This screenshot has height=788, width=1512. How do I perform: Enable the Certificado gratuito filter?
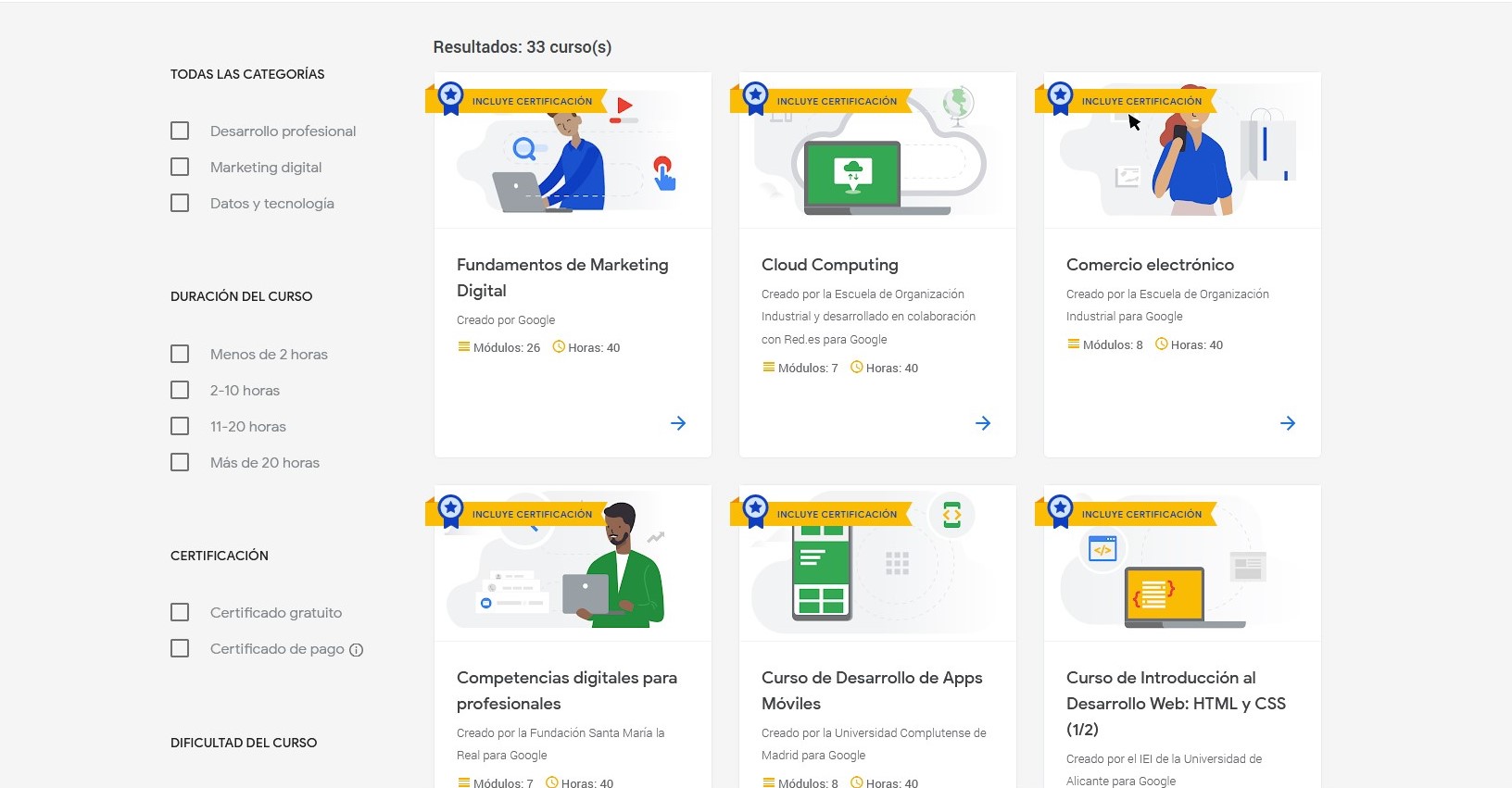180,612
